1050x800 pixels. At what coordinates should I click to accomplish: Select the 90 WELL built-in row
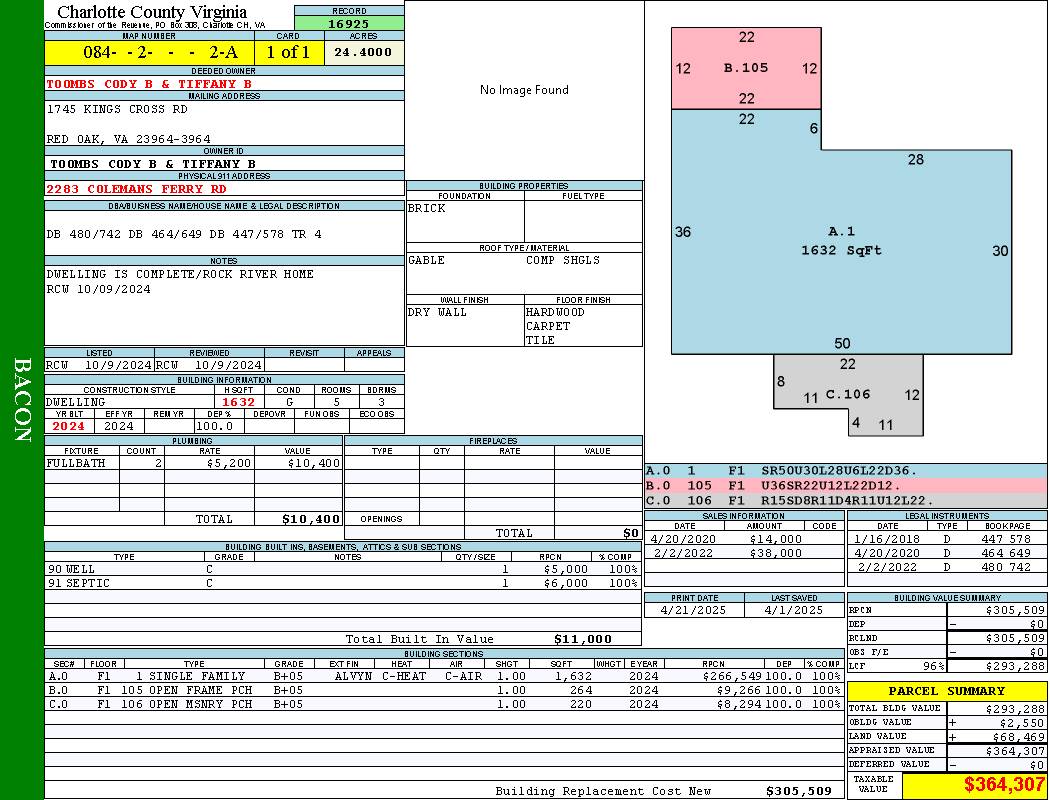pos(343,569)
